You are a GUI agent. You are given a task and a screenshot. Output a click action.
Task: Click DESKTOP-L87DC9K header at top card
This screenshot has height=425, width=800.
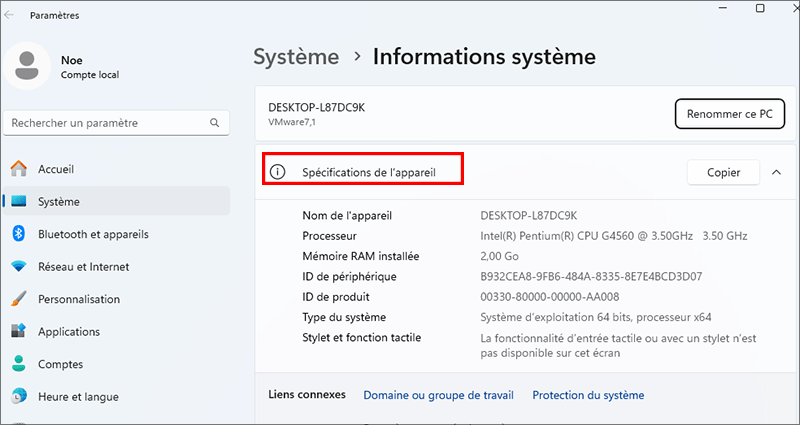pyautogui.click(x=316, y=108)
